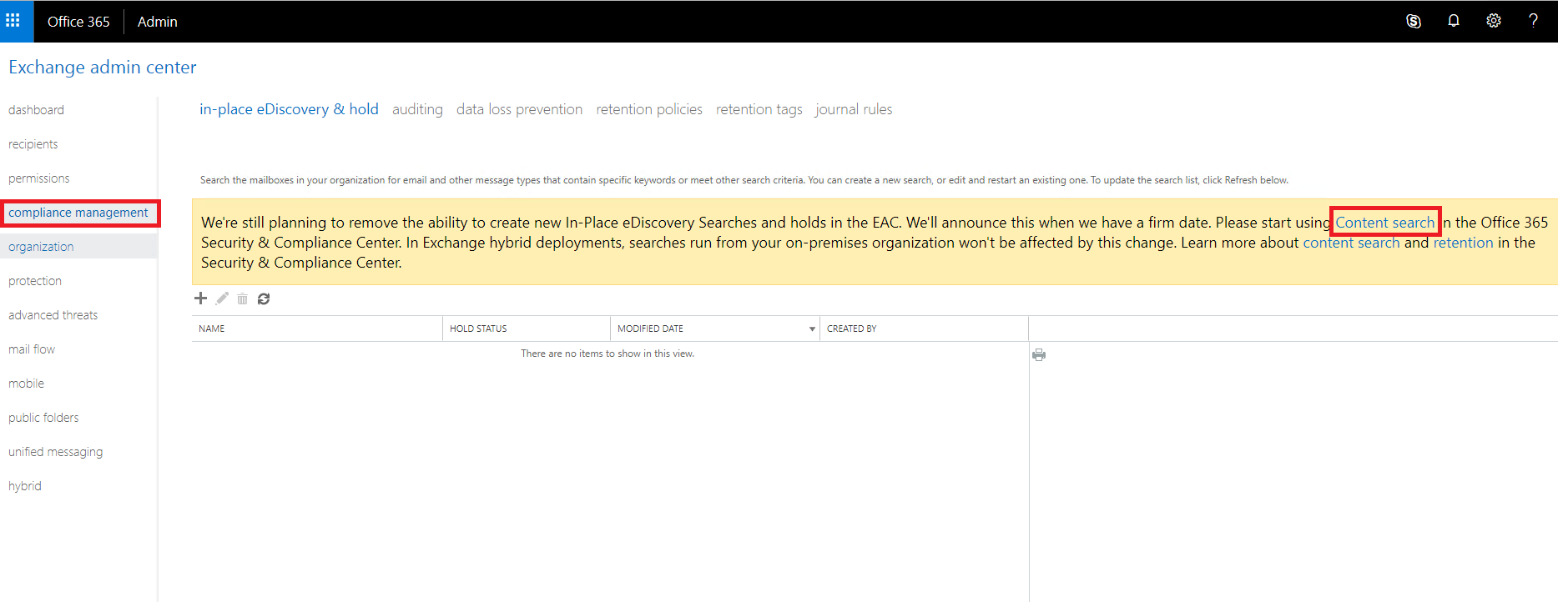1568x602 pixels.
Task: Add a new eDiscovery search with plus icon
Action: pos(200,298)
